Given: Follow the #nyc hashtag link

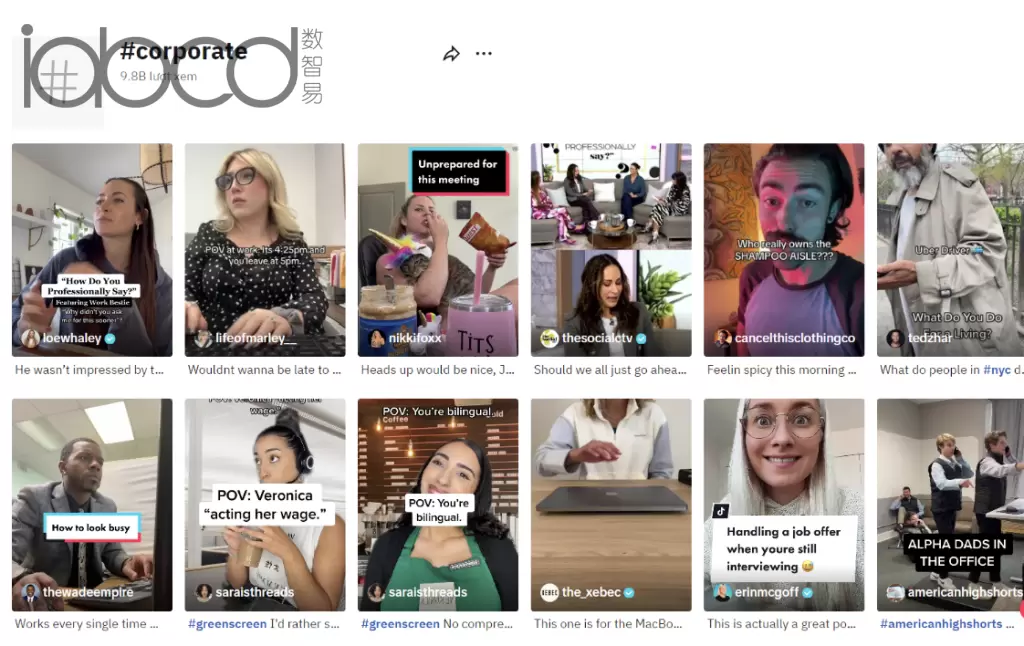Looking at the screenshot, I should click(997, 370).
